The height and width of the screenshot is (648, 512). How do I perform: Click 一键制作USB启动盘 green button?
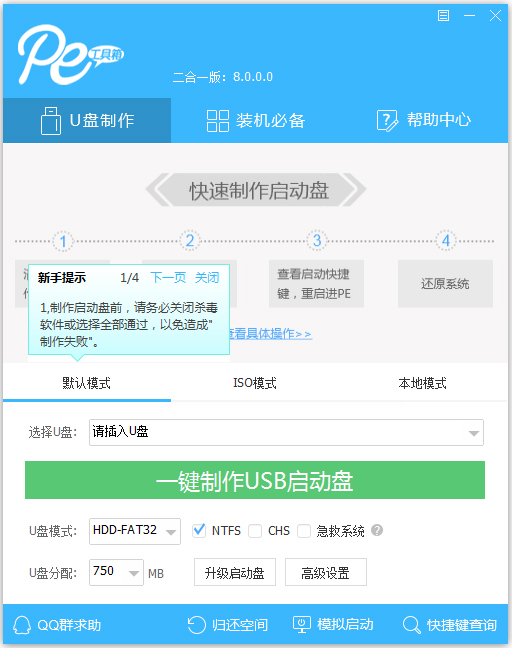(x=255, y=481)
